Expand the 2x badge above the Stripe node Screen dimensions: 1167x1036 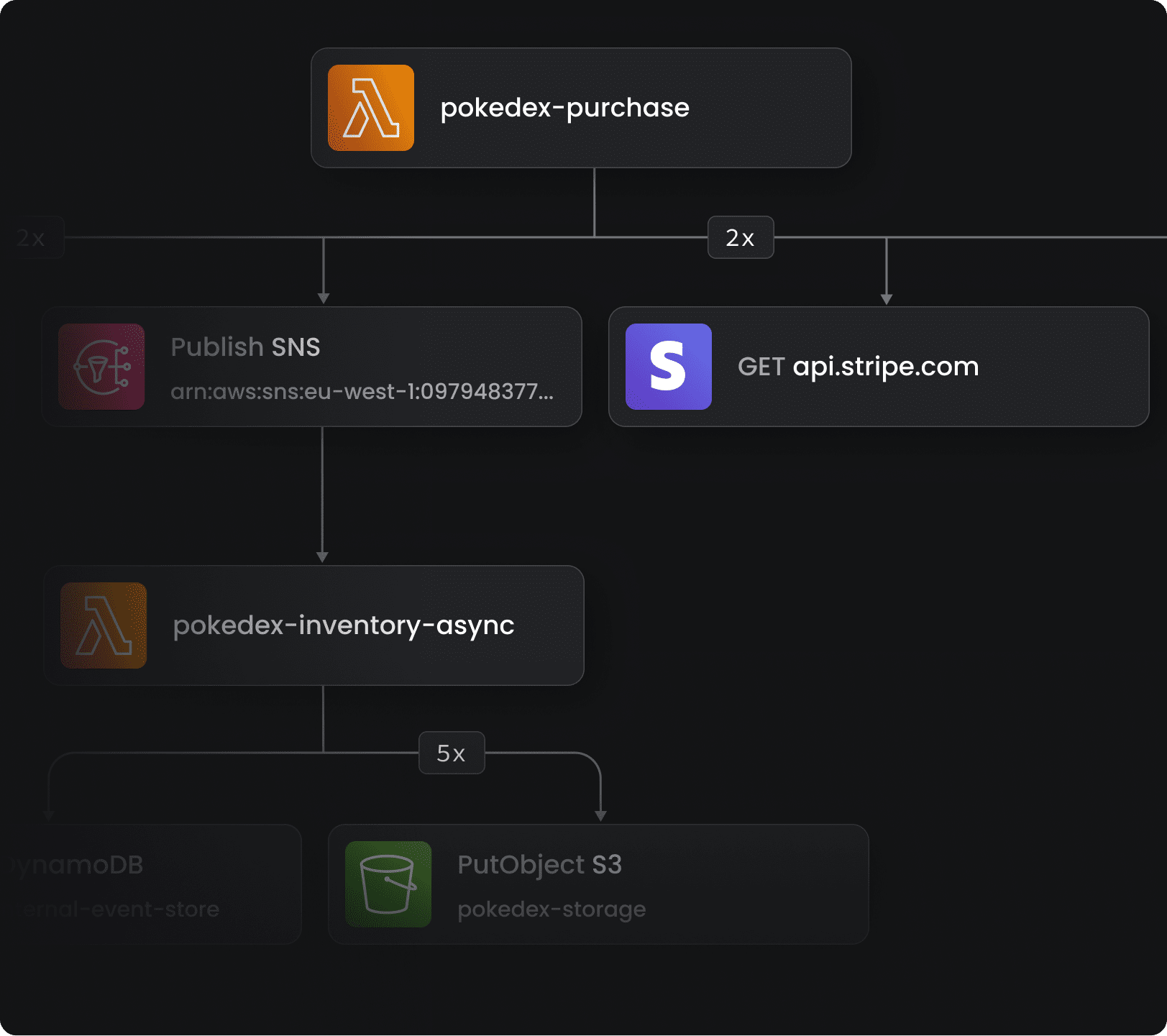[x=741, y=237]
